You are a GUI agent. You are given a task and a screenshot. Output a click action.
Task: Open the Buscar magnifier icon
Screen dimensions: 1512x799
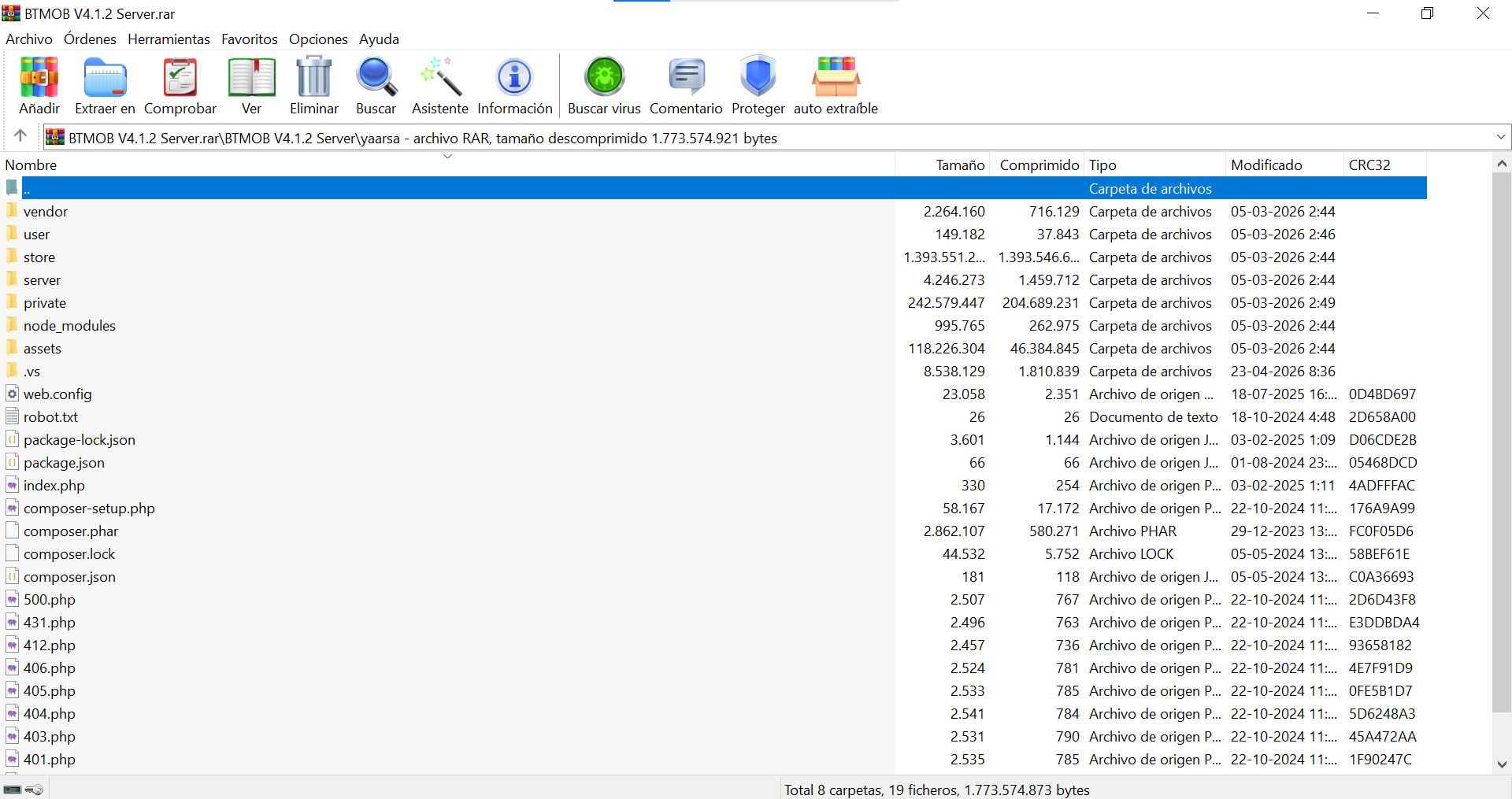[376, 76]
